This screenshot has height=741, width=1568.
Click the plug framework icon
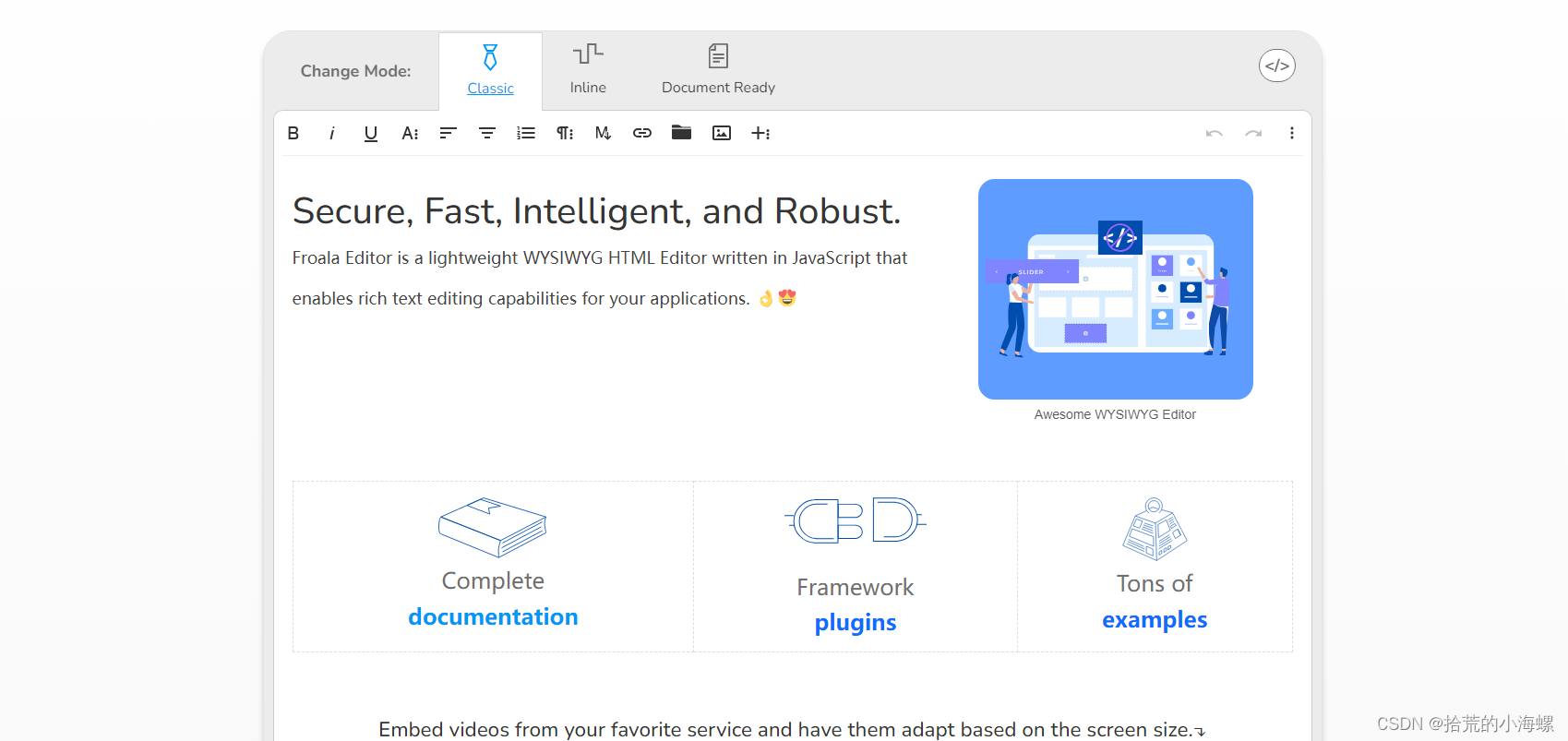tap(856, 520)
